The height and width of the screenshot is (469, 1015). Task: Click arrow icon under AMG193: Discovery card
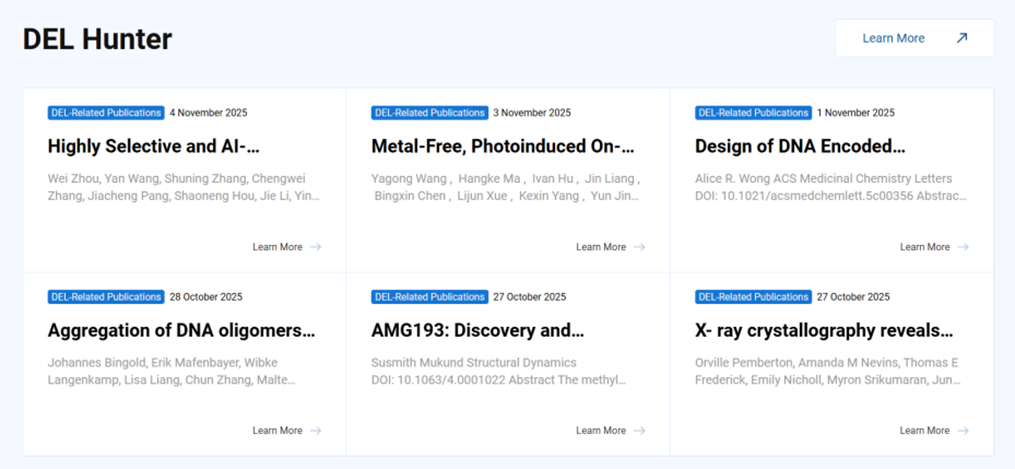[639, 431]
